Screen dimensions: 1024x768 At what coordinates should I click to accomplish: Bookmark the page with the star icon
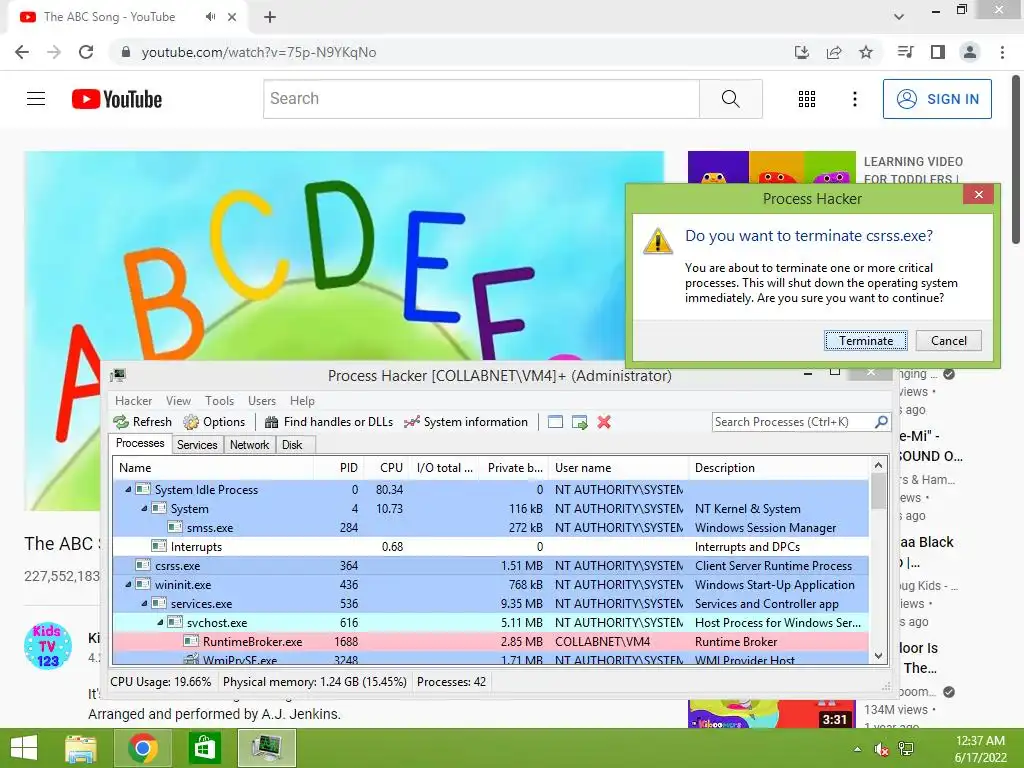point(866,52)
